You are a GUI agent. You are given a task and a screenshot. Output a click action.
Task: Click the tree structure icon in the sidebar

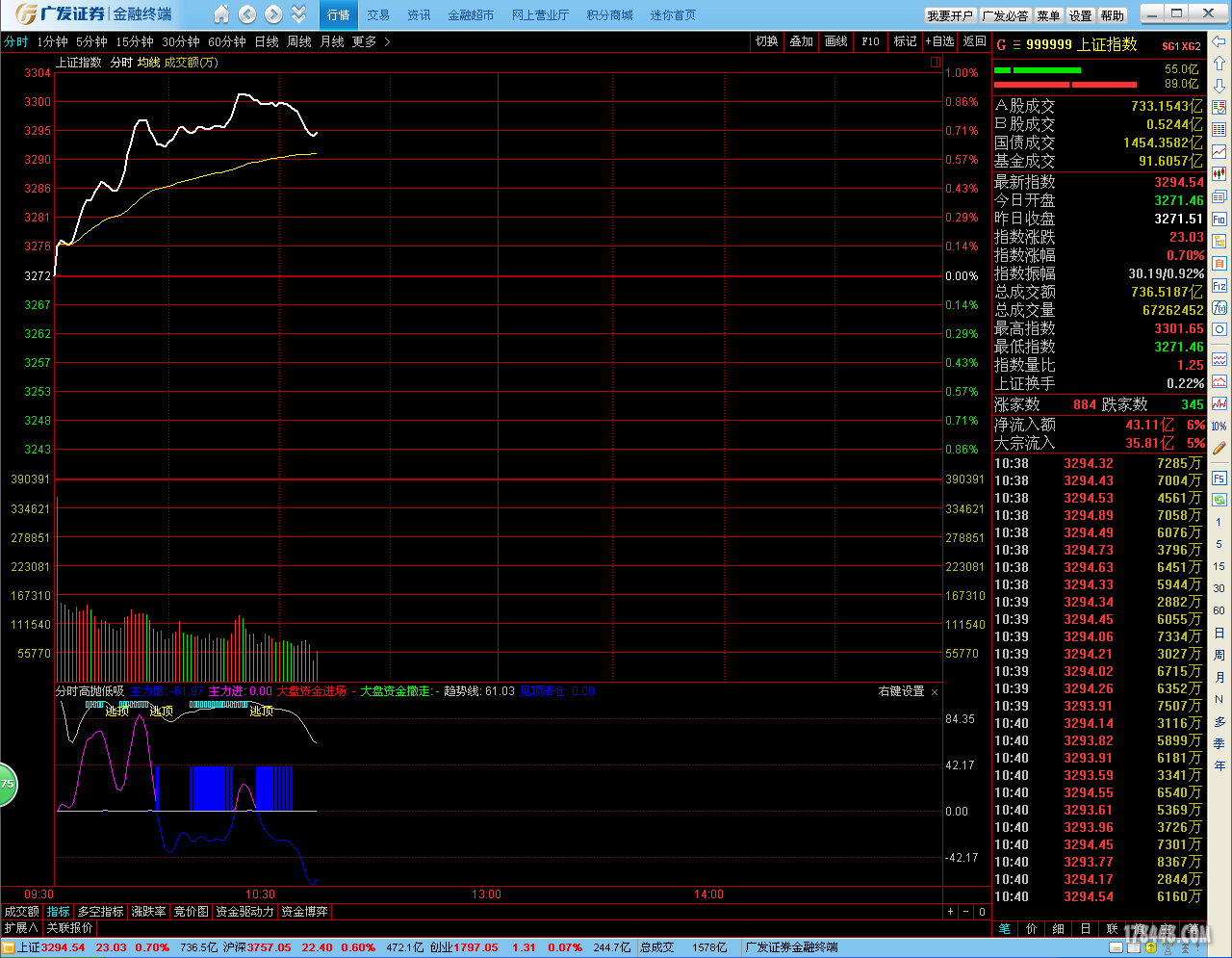1219,241
